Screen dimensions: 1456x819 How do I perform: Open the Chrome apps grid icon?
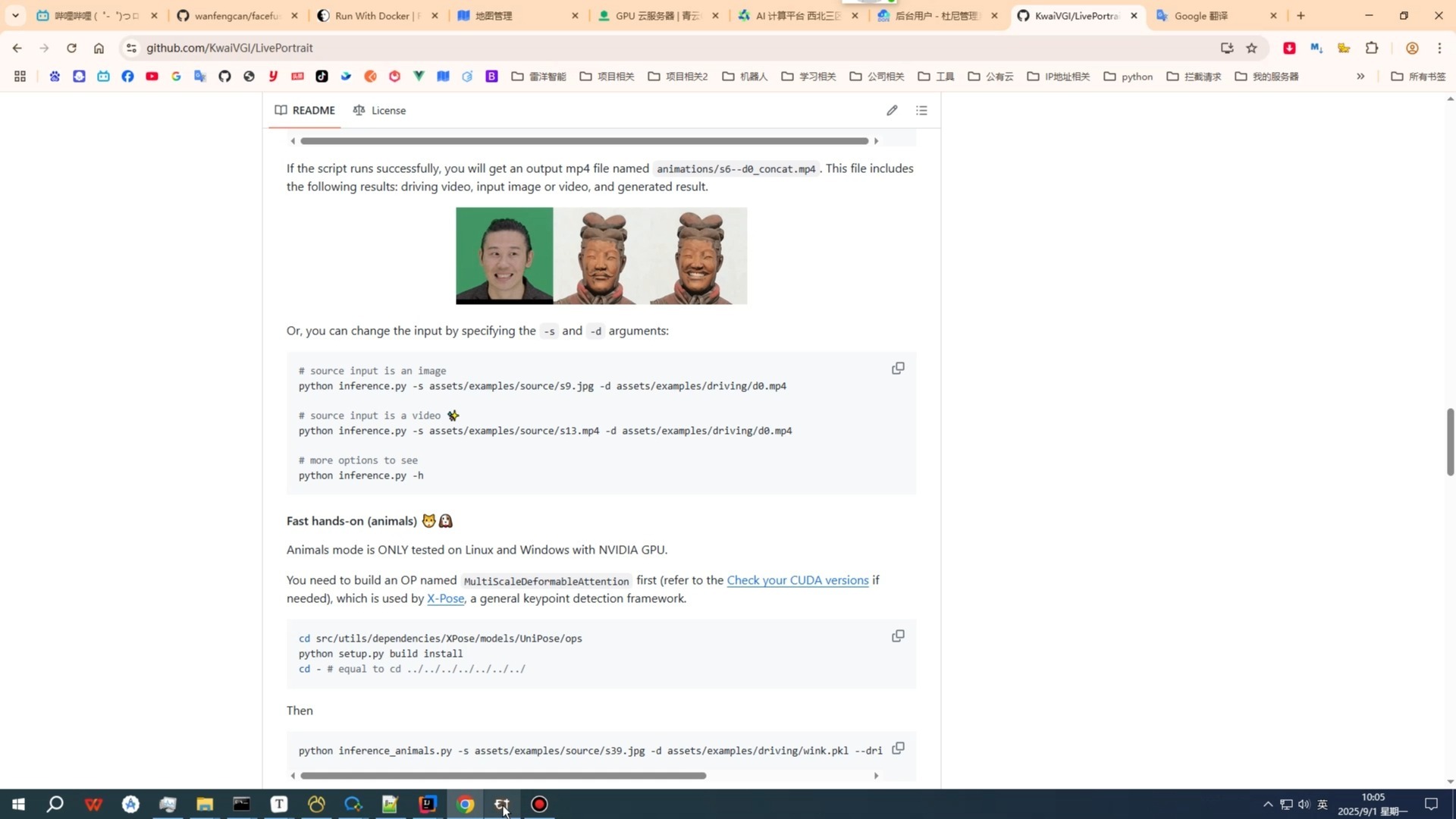pos(20,77)
